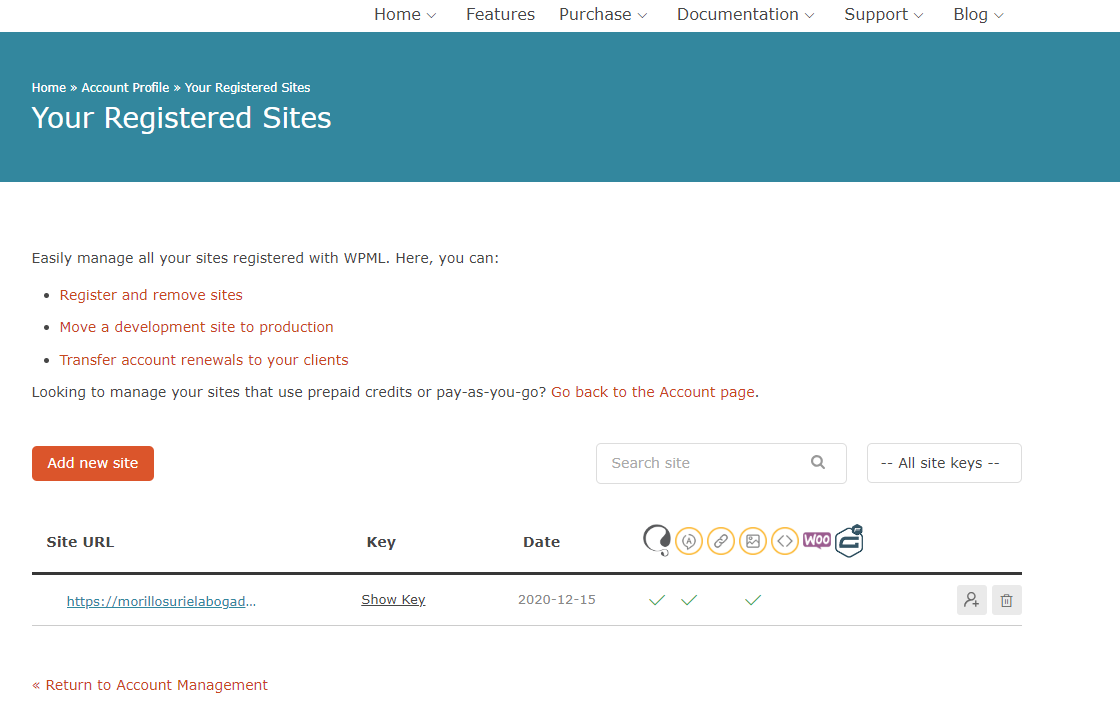This screenshot has height=712, width=1120.
Task: Expand the Documentation menu
Action: tap(745, 14)
